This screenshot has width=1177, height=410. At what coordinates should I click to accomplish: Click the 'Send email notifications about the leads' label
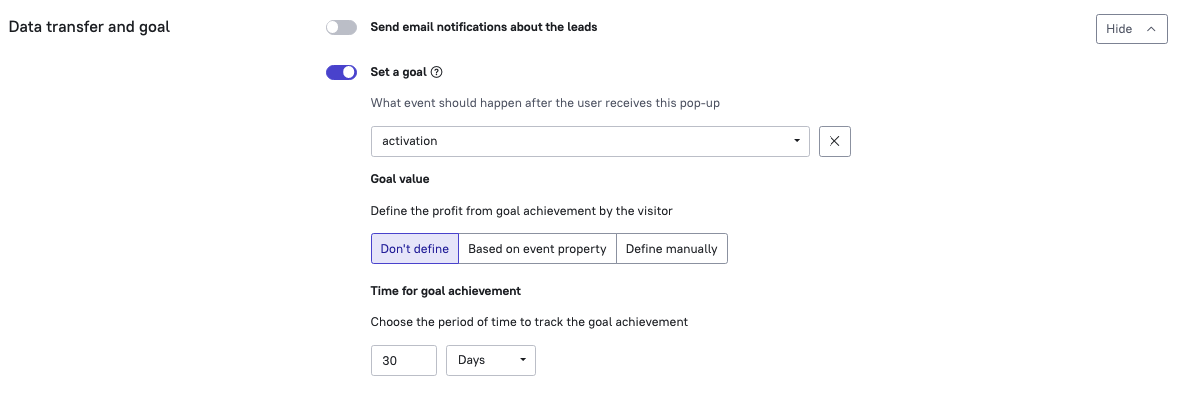point(484,27)
